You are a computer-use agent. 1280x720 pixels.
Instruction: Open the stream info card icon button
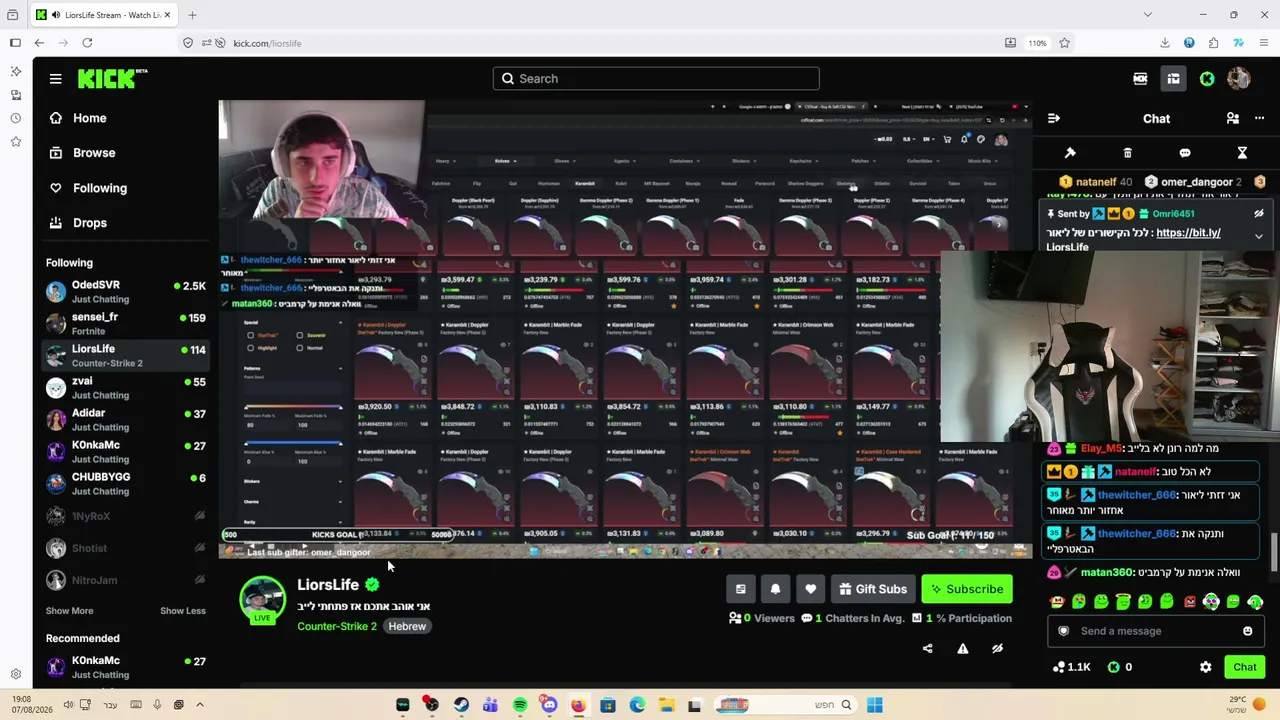741,589
